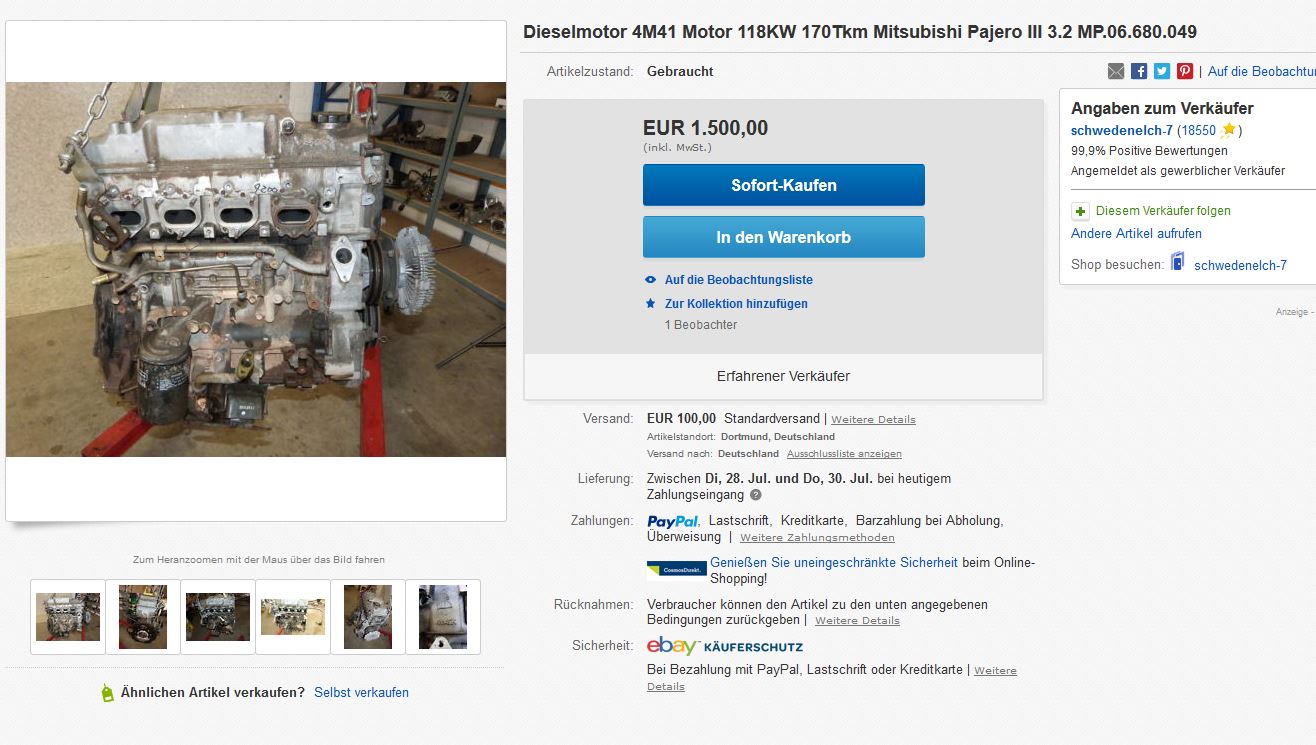Select the last thumbnail image

pyautogui.click(x=443, y=617)
